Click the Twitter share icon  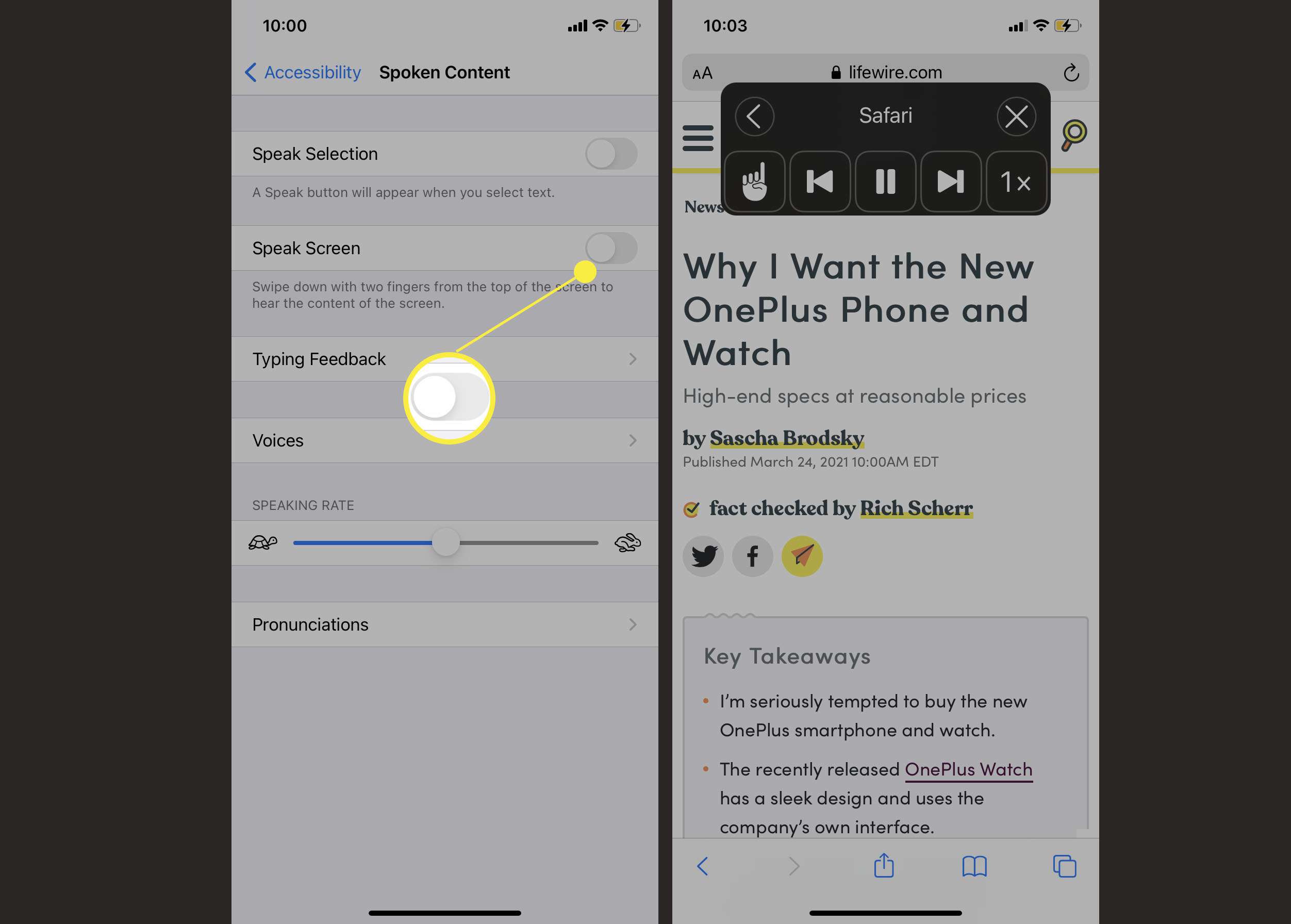[x=703, y=555]
